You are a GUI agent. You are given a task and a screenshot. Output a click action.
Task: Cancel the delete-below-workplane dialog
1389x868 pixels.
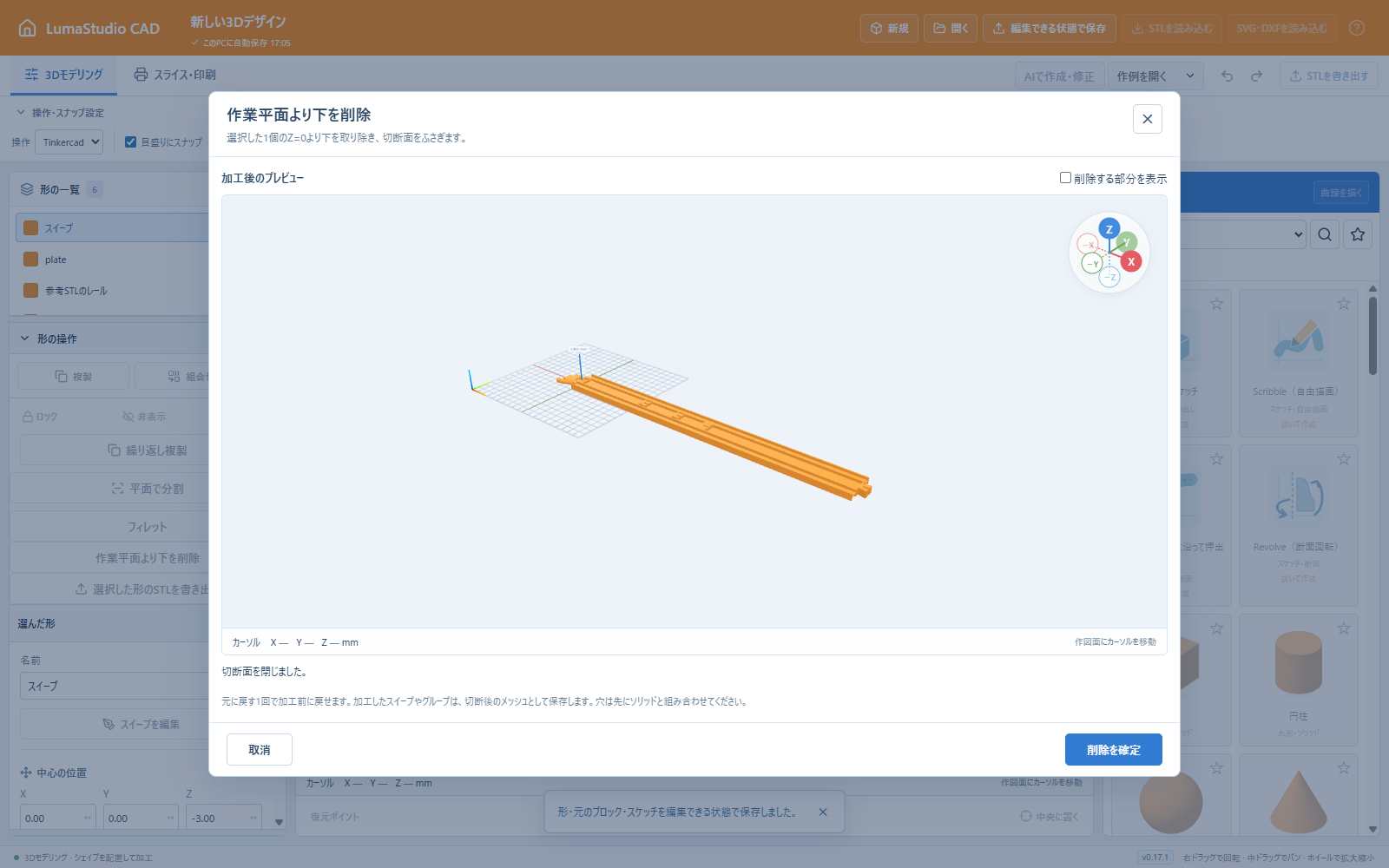click(260, 750)
